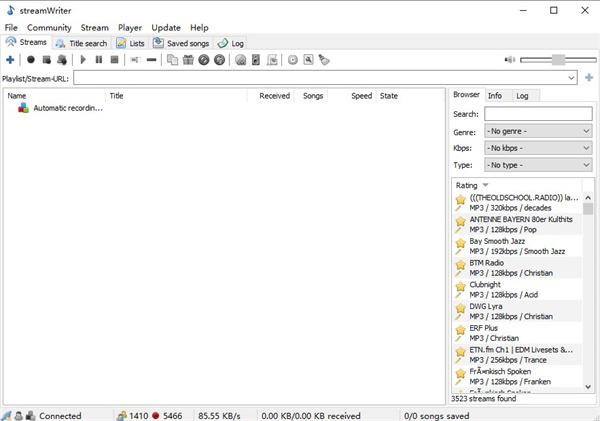This screenshot has height=421, width=600.
Task: Switch to the Info tab
Action: click(495, 96)
